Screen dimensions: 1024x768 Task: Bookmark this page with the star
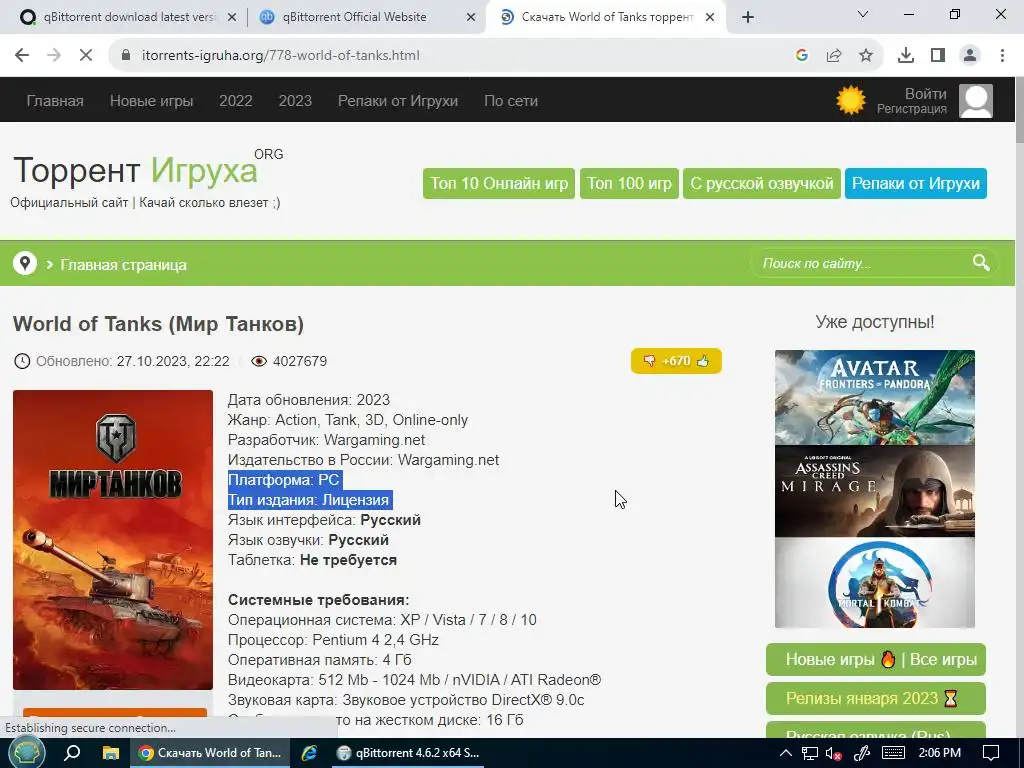(x=866, y=56)
